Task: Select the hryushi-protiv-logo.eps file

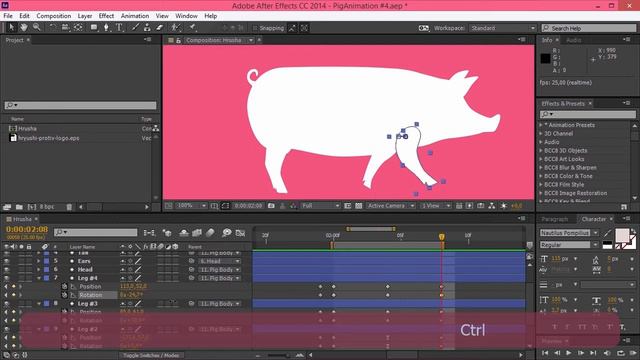Action: click(x=49, y=138)
